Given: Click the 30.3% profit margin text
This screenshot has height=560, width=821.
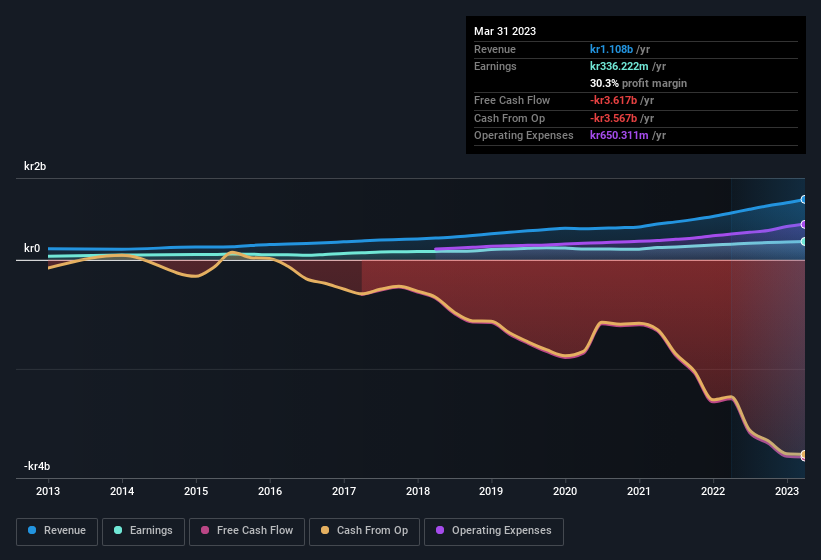Looking at the screenshot, I should tap(638, 83).
